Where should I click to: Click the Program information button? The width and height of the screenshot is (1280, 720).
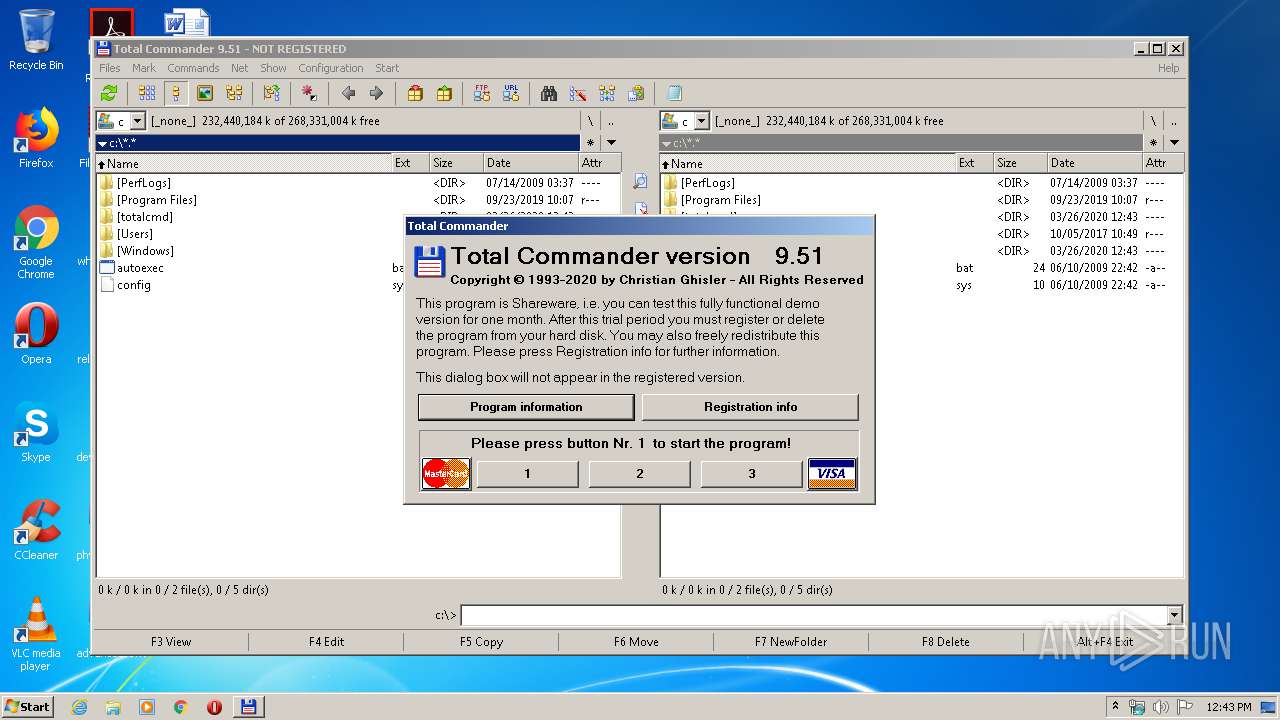coord(526,407)
